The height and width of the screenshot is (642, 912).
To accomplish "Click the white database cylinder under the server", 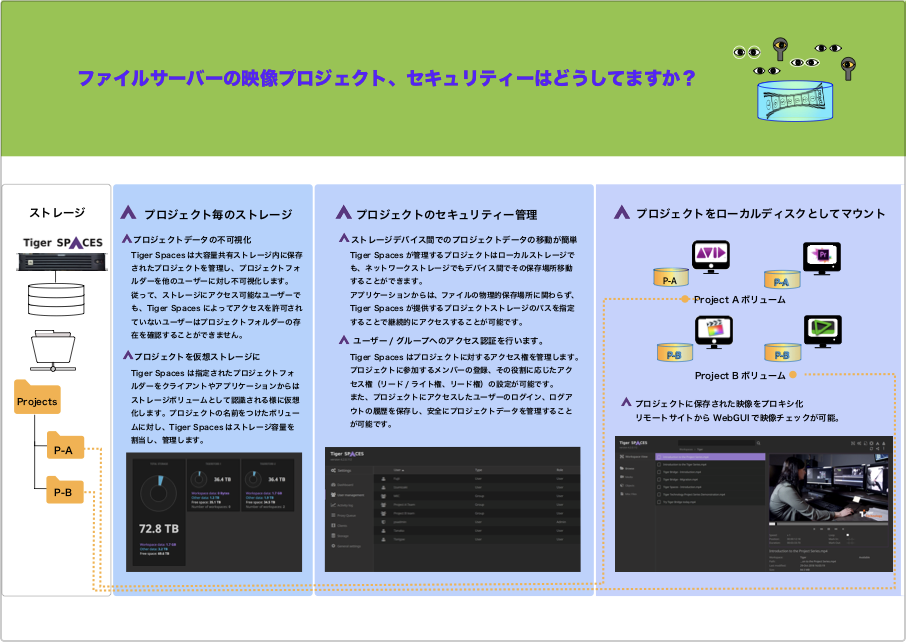I will point(56,299).
